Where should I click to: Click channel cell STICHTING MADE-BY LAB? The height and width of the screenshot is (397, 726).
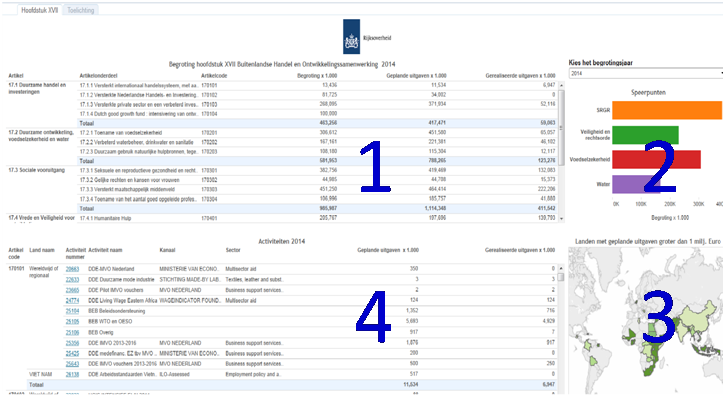tap(189, 279)
